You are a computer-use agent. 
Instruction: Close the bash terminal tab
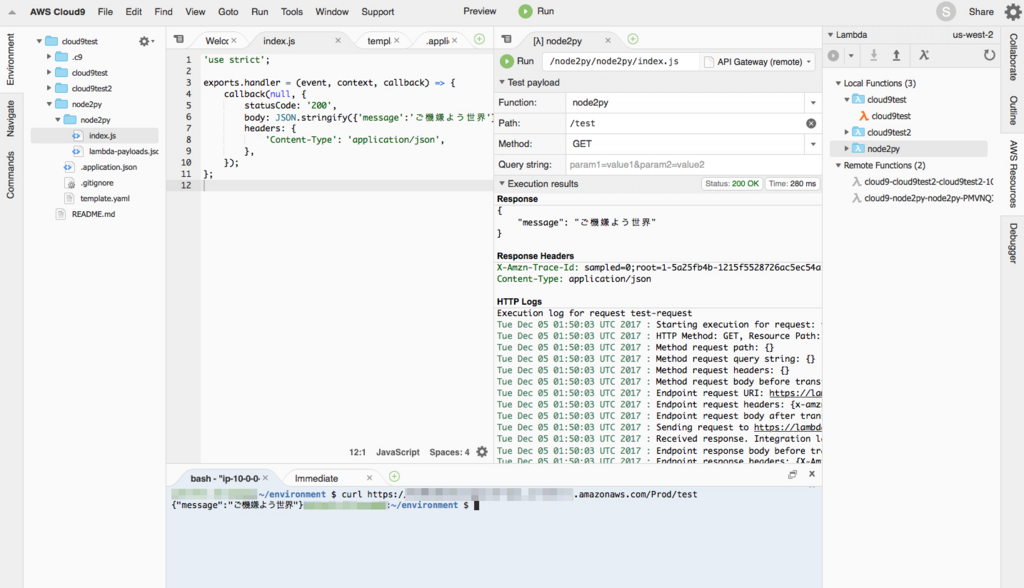(x=265, y=478)
